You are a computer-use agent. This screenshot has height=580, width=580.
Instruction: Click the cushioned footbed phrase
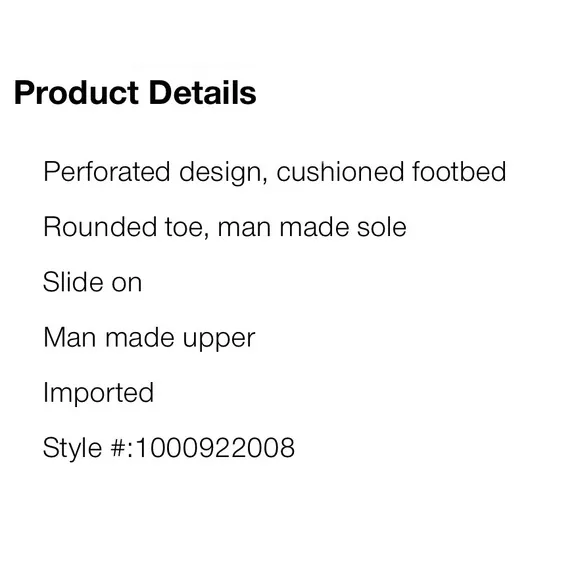(391, 172)
